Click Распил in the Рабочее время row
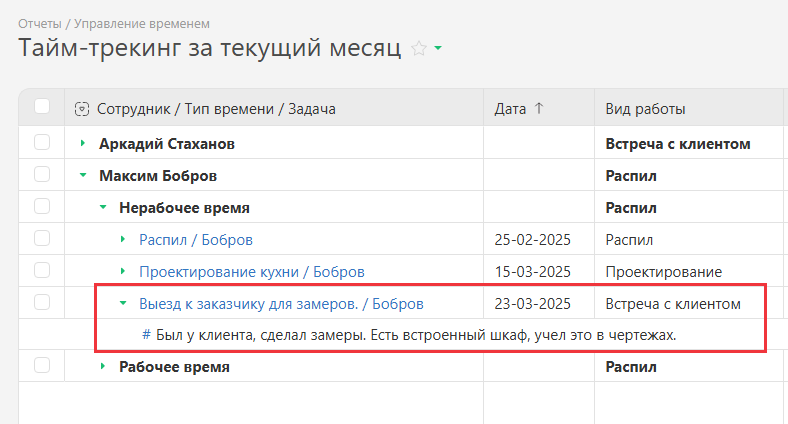Screen dimensions: 788x424 tap(631, 367)
